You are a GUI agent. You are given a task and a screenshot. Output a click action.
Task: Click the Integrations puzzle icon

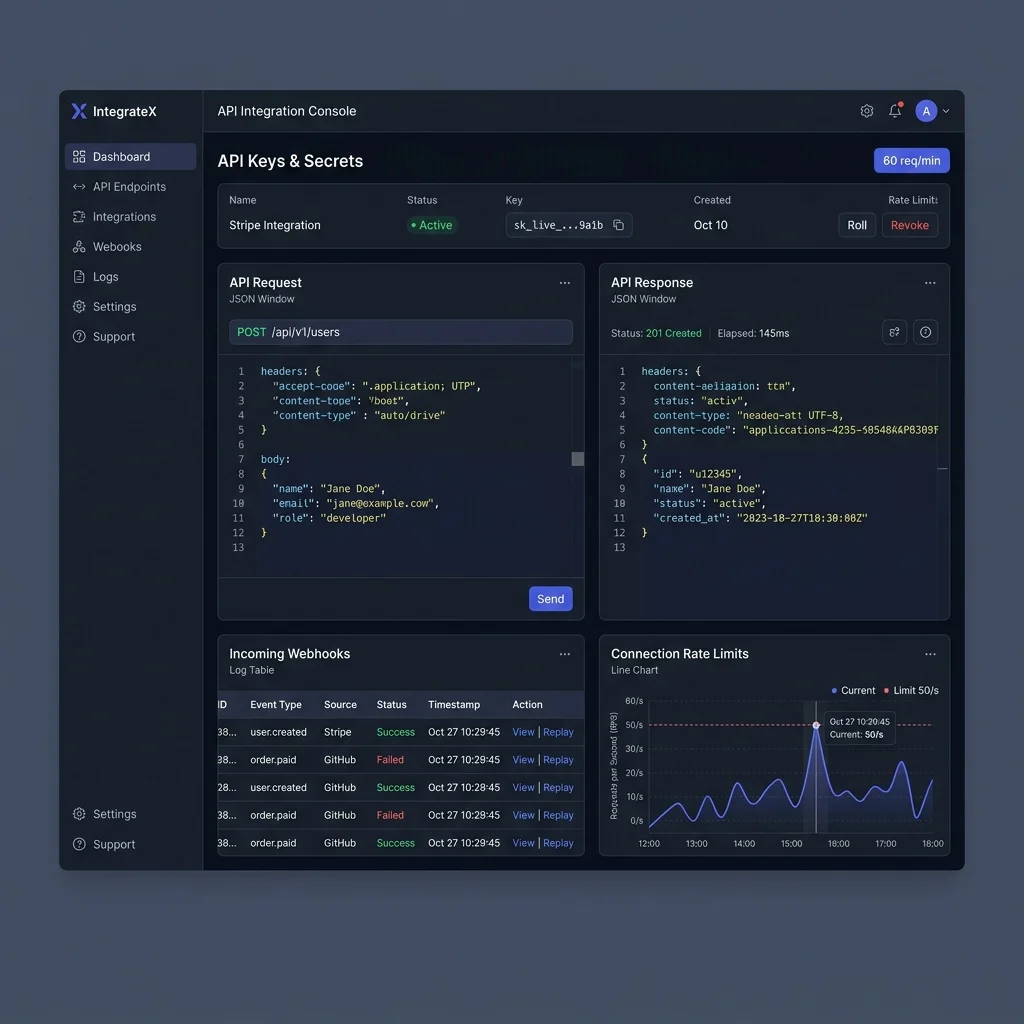[x=79, y=217]
